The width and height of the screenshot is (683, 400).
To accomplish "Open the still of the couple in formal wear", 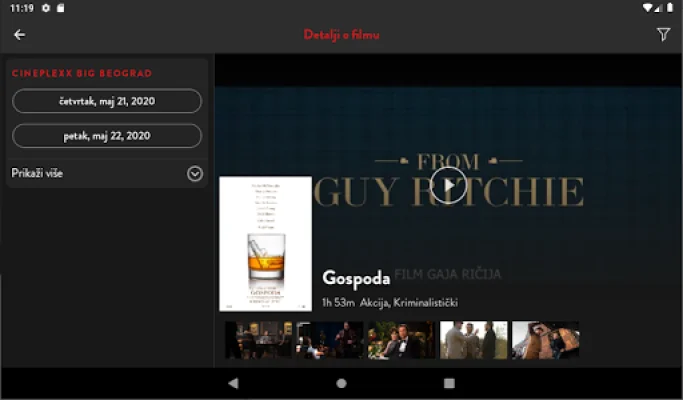I will click(402, 340).
